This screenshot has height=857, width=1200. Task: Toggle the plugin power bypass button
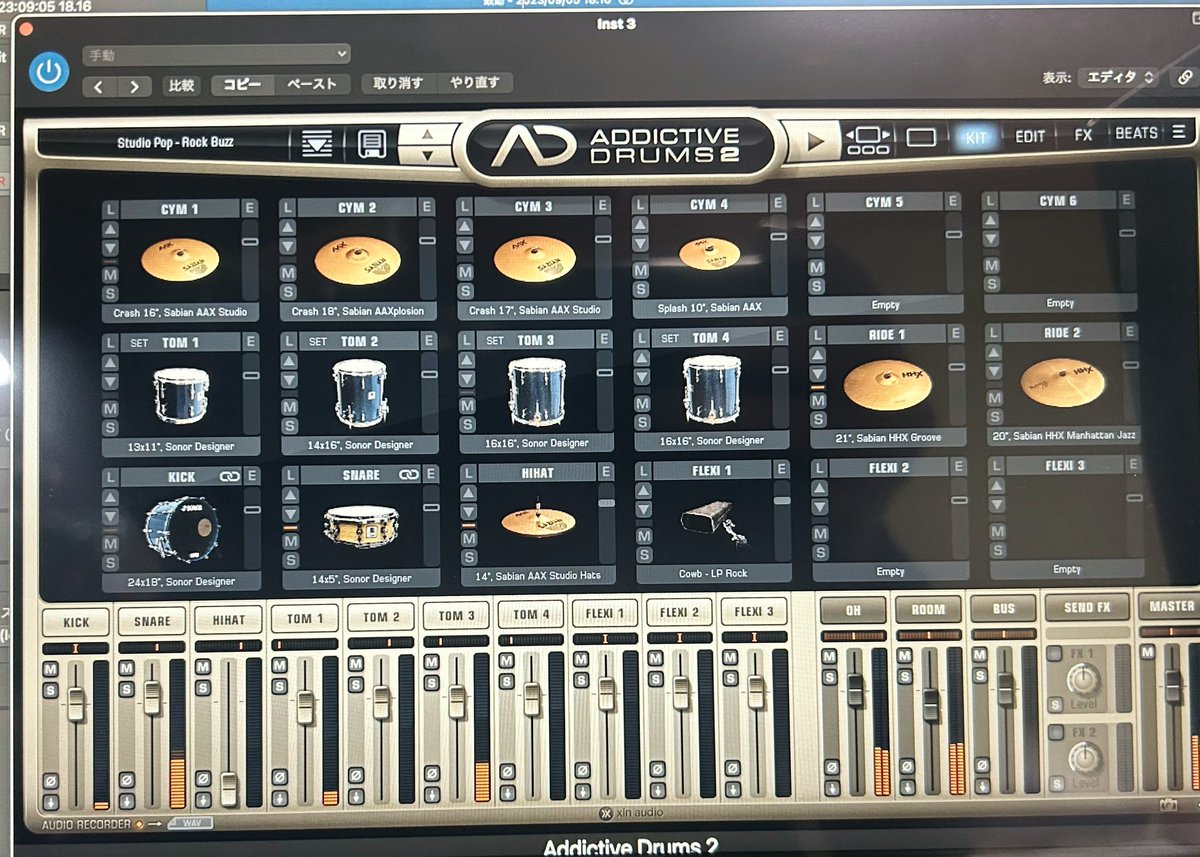[x=48, y=72]
